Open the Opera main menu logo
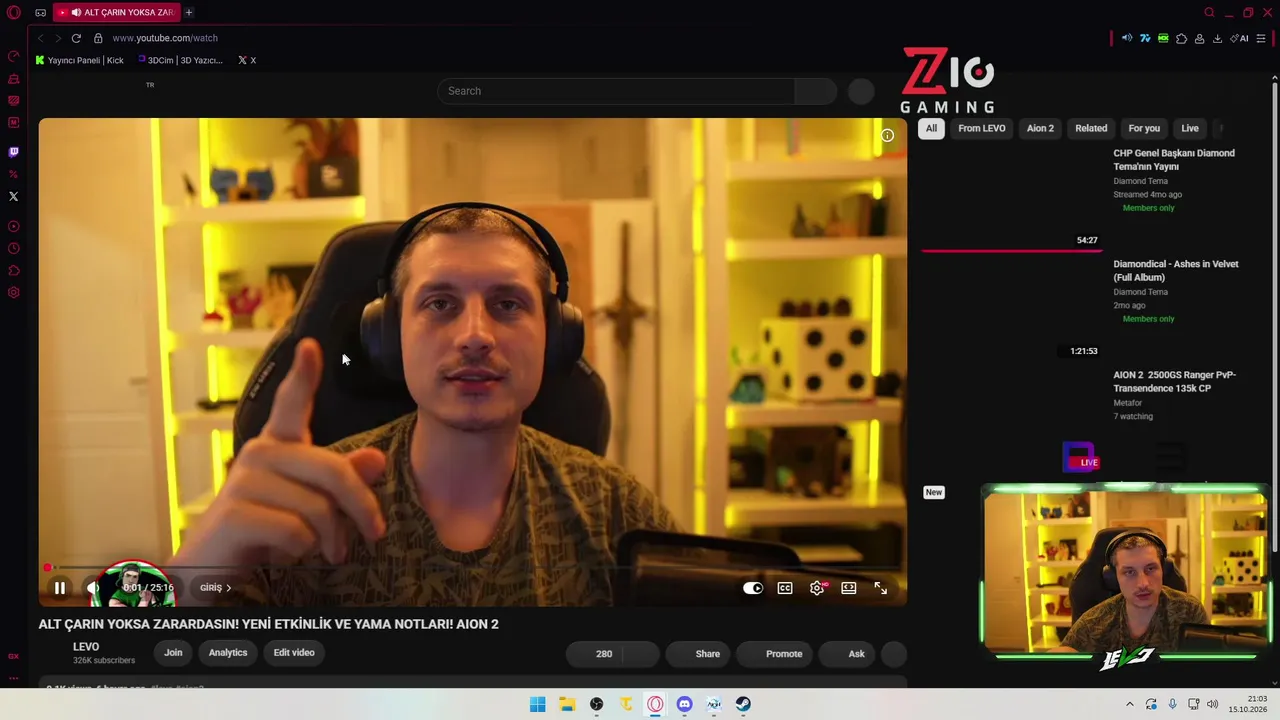Viewport: 1280px width, 720px height. 14,13
